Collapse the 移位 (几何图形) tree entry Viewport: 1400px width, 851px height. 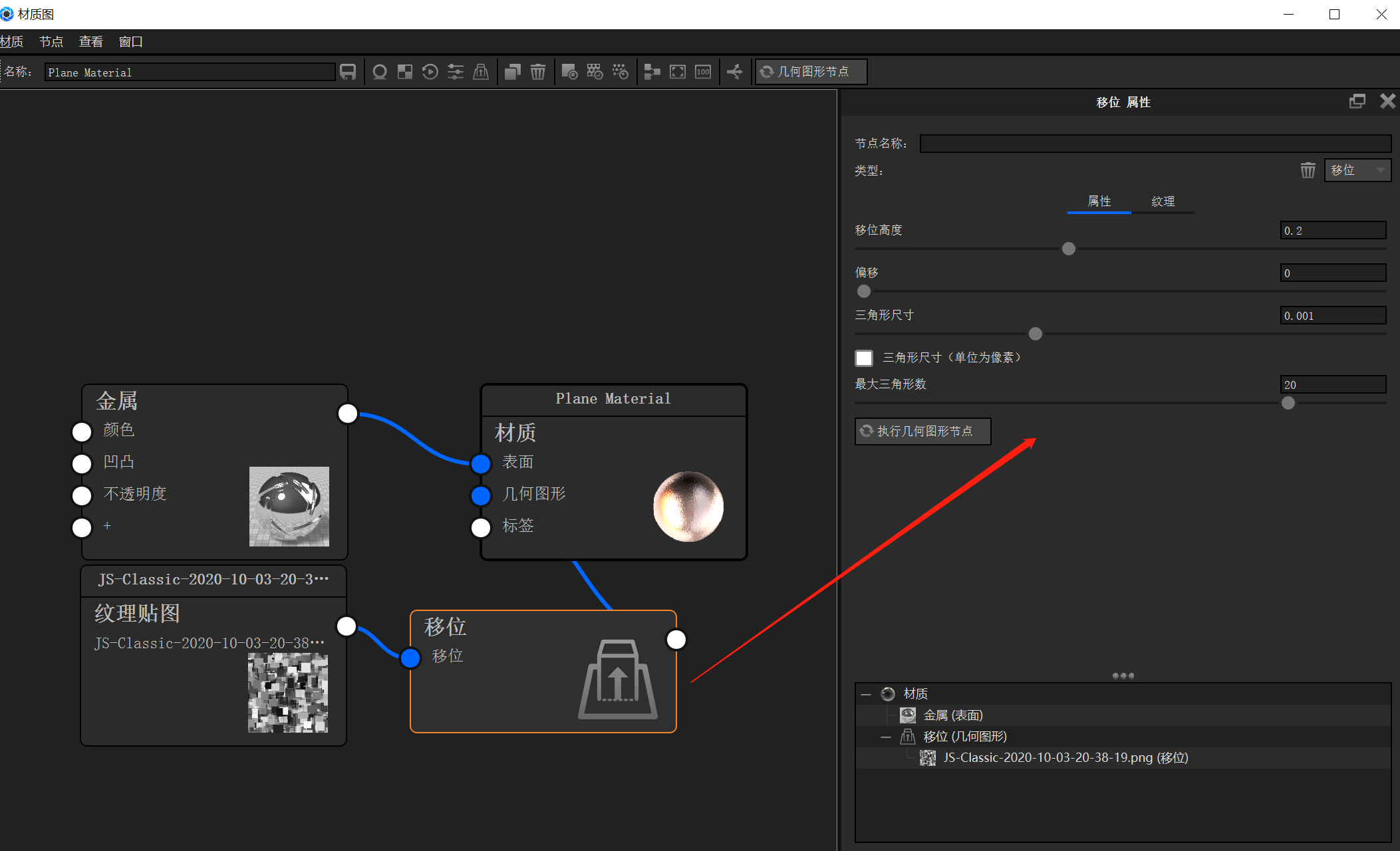tap(886, 737)
